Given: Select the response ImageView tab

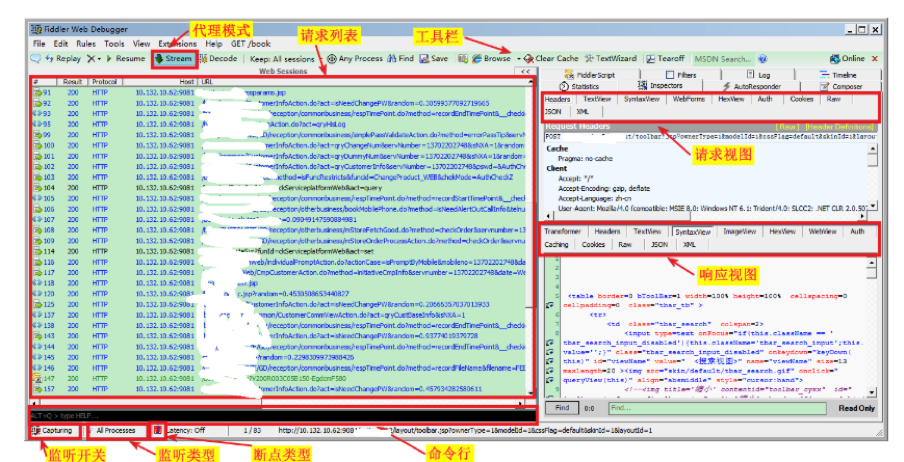Looking at the screenshot, I should [x=740, y=231].
